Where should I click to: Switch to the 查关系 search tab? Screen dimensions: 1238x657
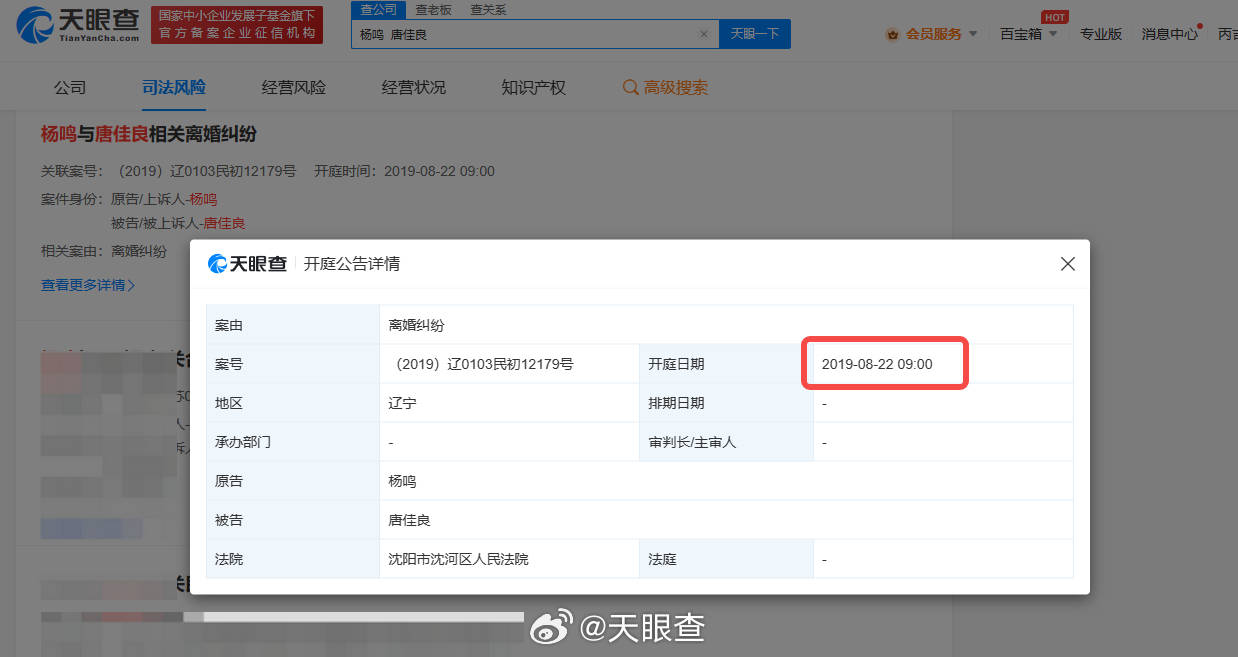[488, 9]
